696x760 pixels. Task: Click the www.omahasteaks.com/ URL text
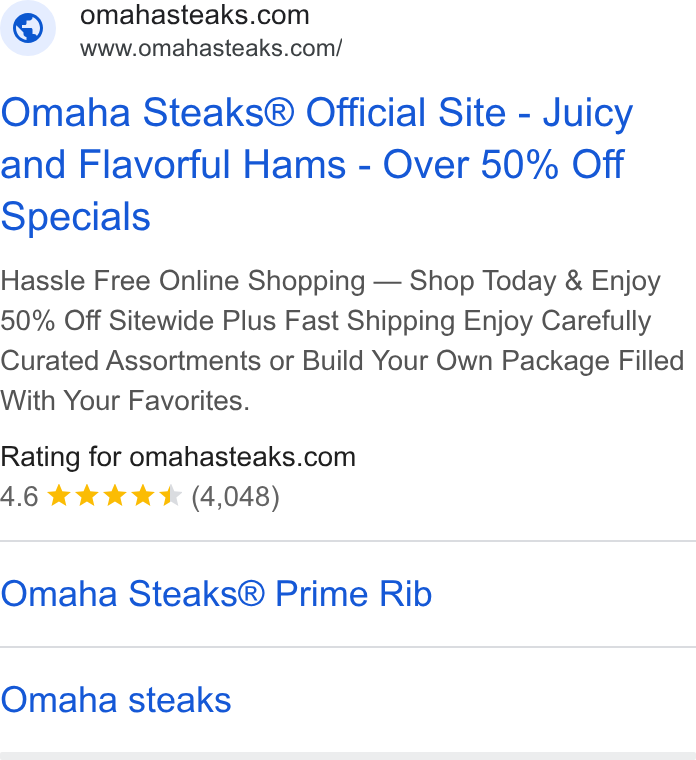pos(211,48)
